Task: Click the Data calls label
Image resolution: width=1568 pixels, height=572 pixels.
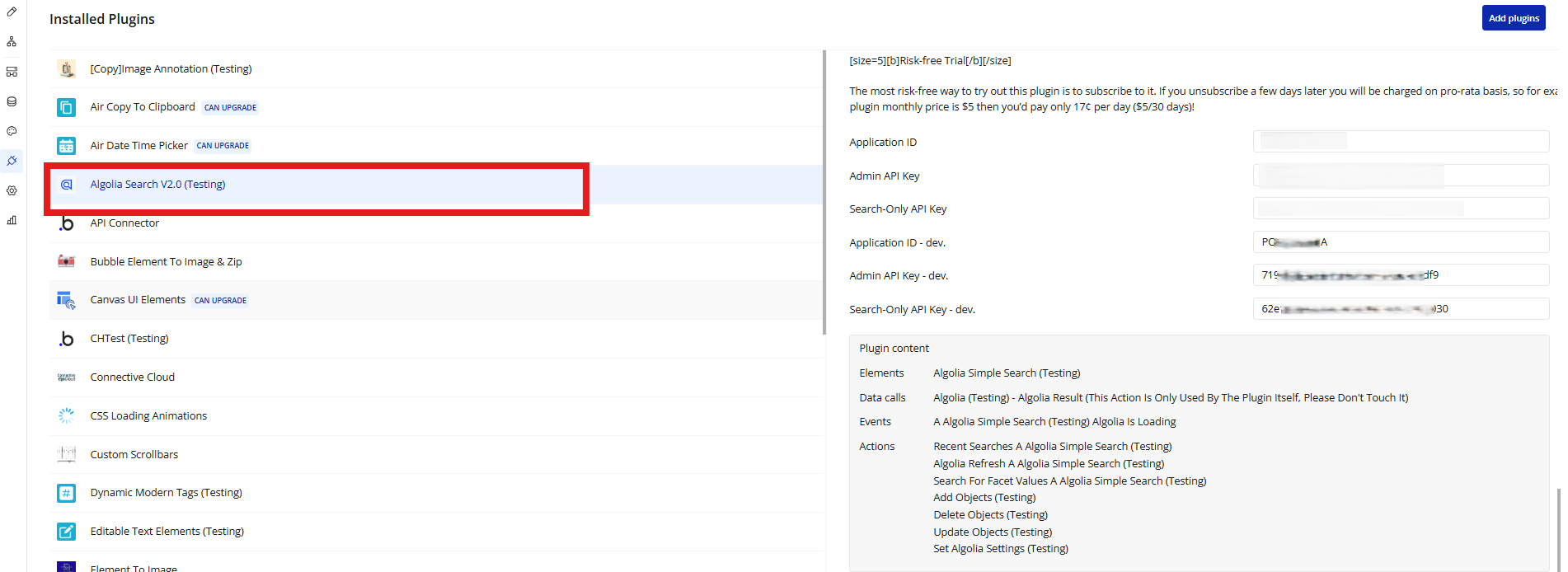Action: click(882, 398)
